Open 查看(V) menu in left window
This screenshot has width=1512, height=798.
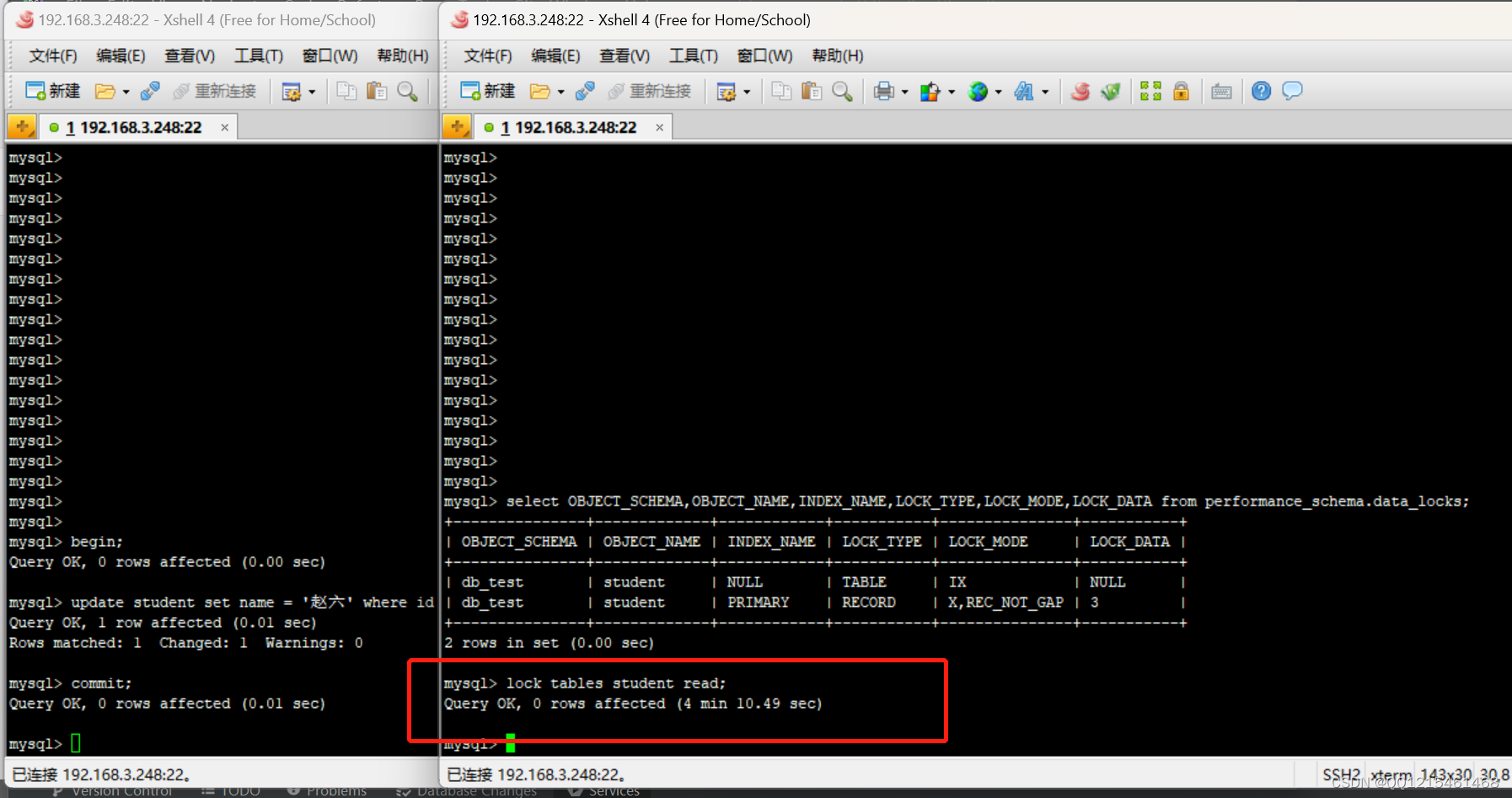[190, 56]
